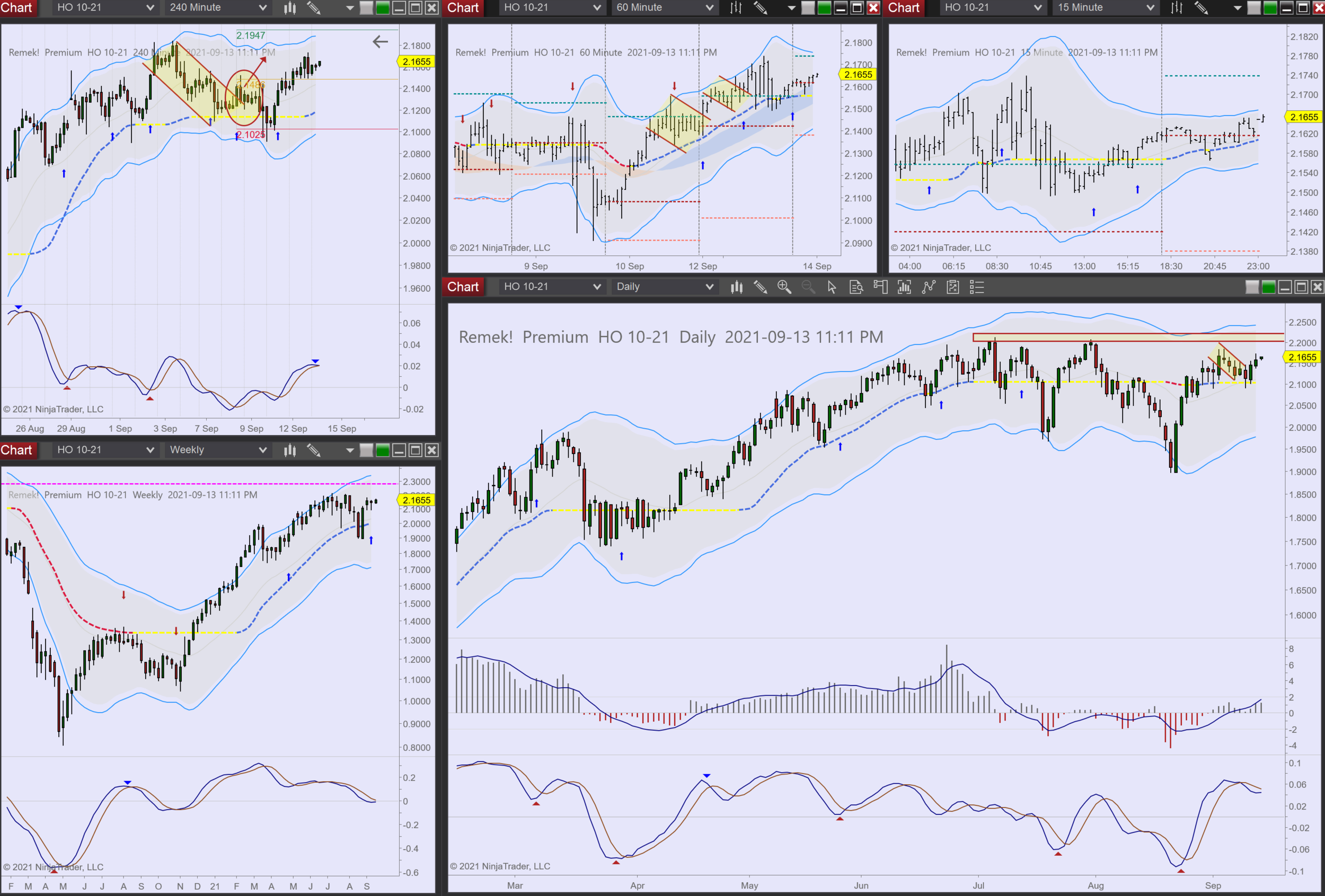Toggle gray interval link on Daily chart
The height and width of the screenshot is (896, 1325).
point(1252,287)
